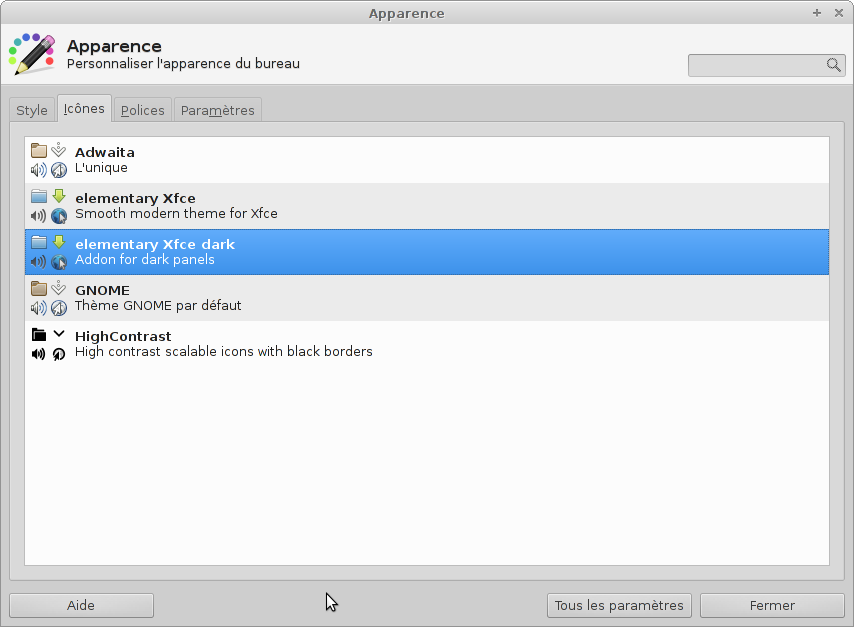
Task: Click the search magnifier icon
Action: pyautogui.click(x=833, y=65)
